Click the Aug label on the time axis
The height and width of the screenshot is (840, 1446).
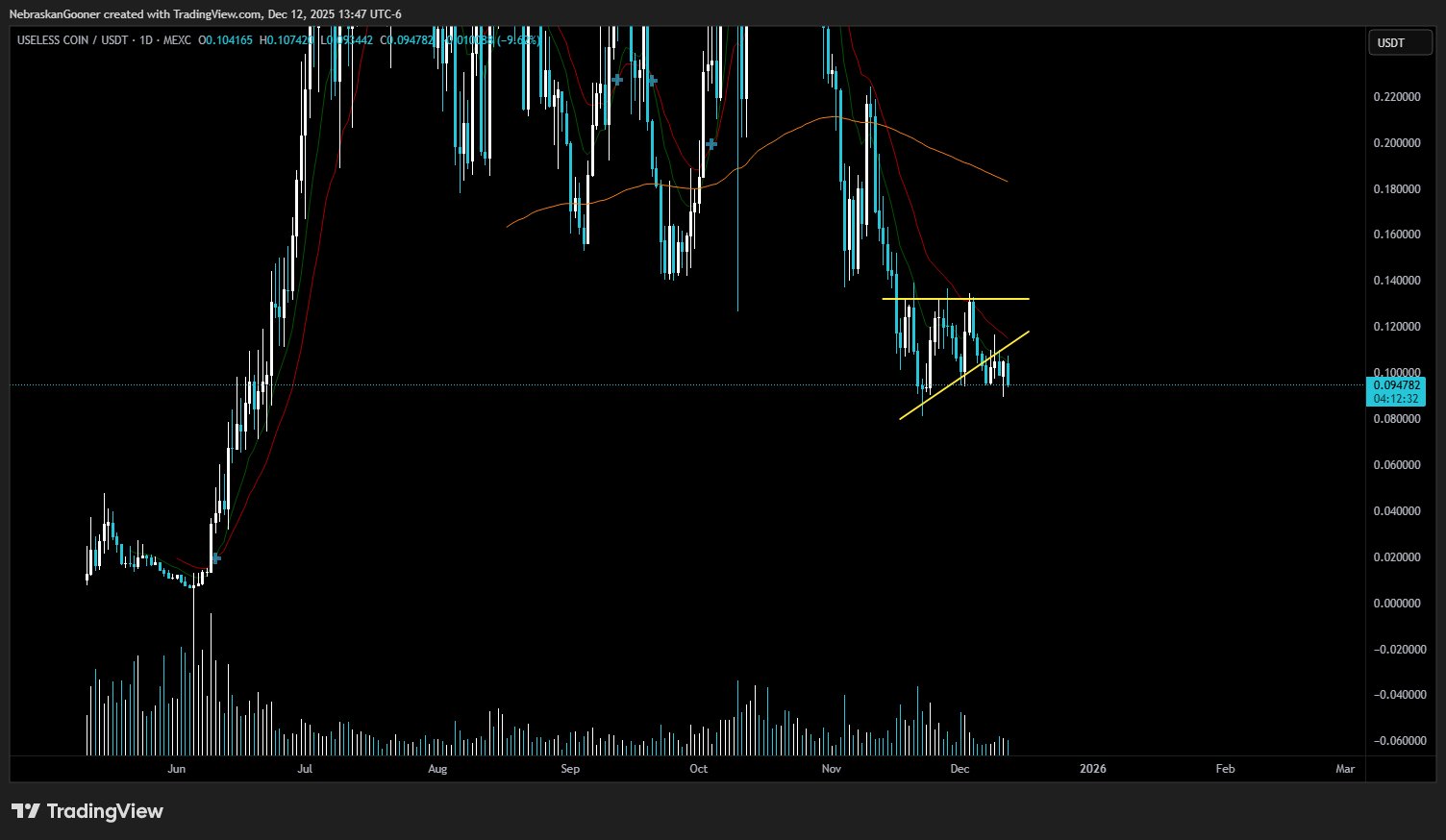pyautogui.click(x=437, y=769)
